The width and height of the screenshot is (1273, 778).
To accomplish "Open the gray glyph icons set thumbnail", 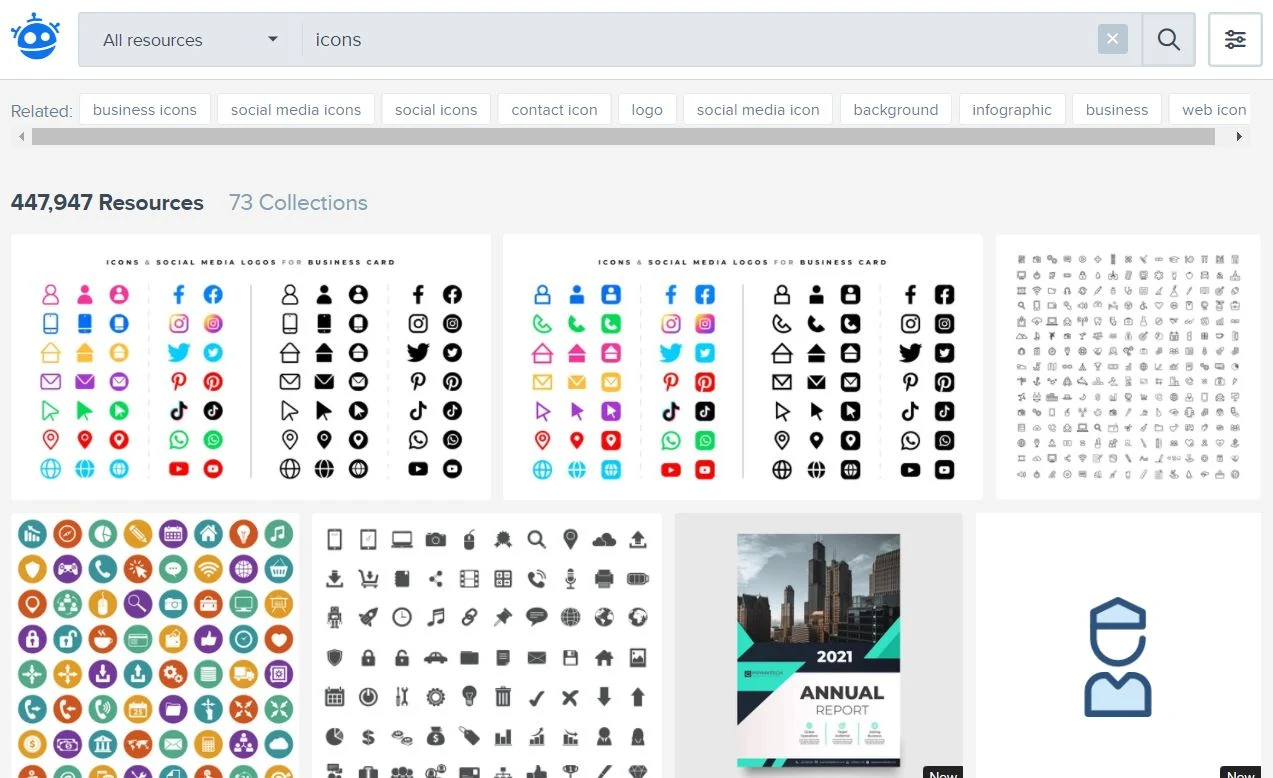I will 487,646.
